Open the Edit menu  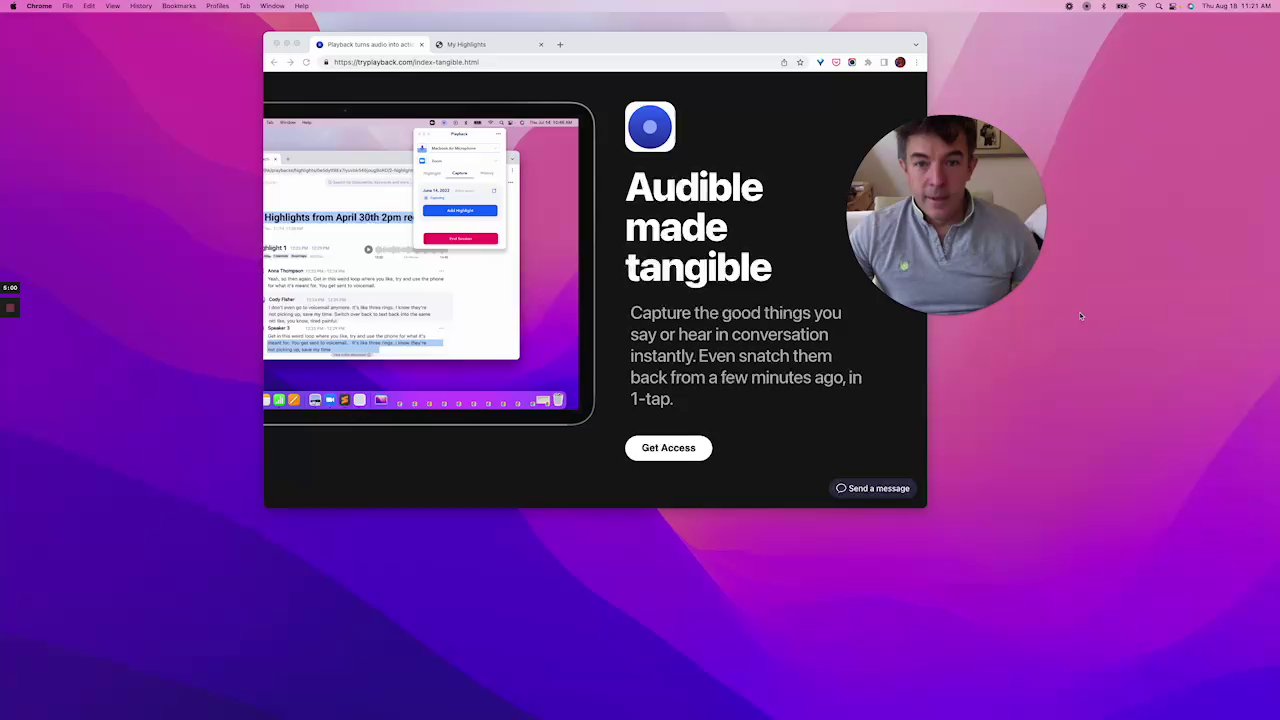(x=89, y=6)
